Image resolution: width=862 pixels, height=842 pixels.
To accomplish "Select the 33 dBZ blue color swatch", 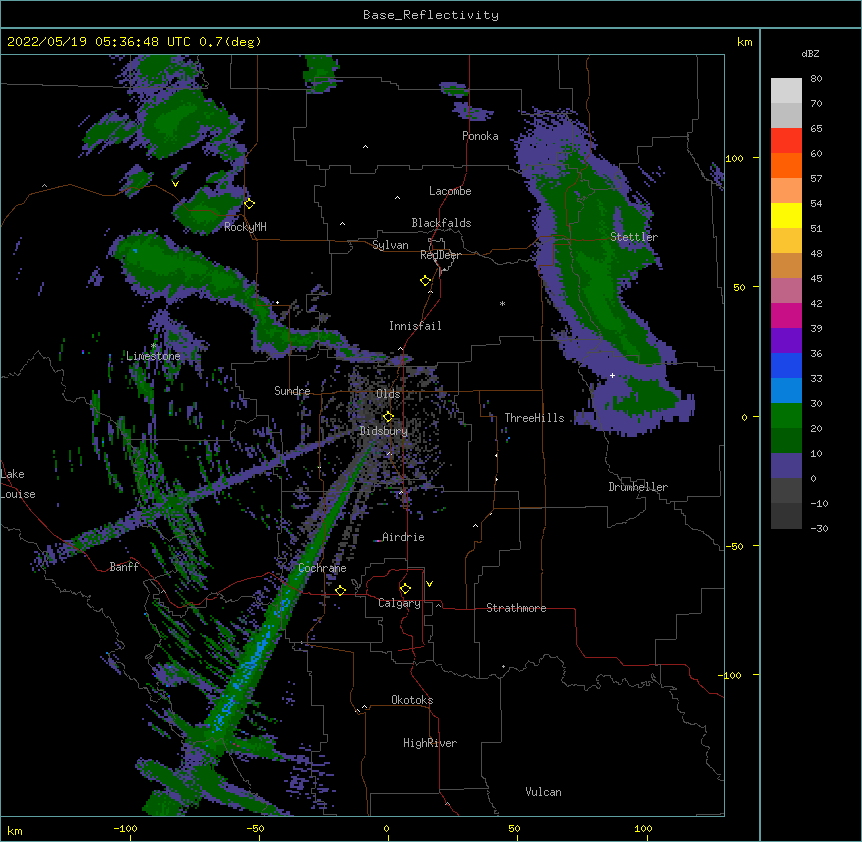I will pos(786,390).
